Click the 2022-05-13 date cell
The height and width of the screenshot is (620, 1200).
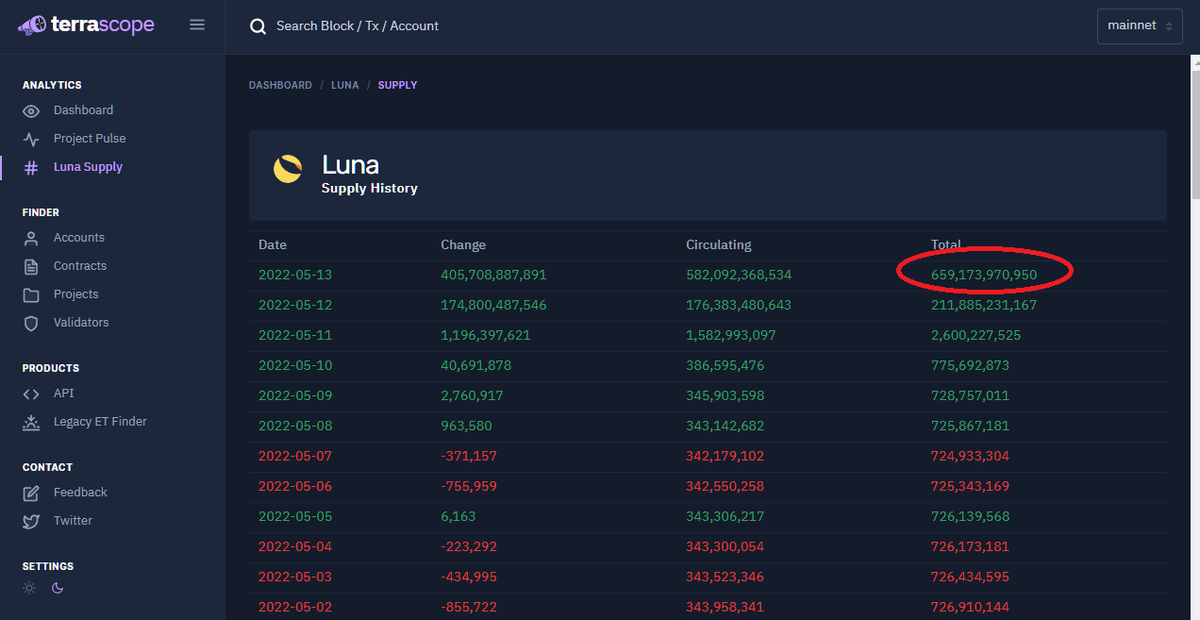[294, 275]
